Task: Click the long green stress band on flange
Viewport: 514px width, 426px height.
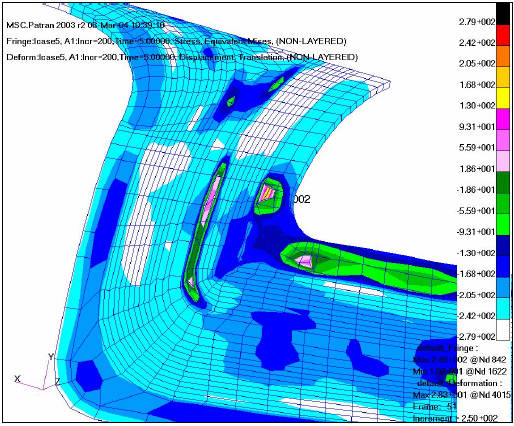Action: point(368,268)
